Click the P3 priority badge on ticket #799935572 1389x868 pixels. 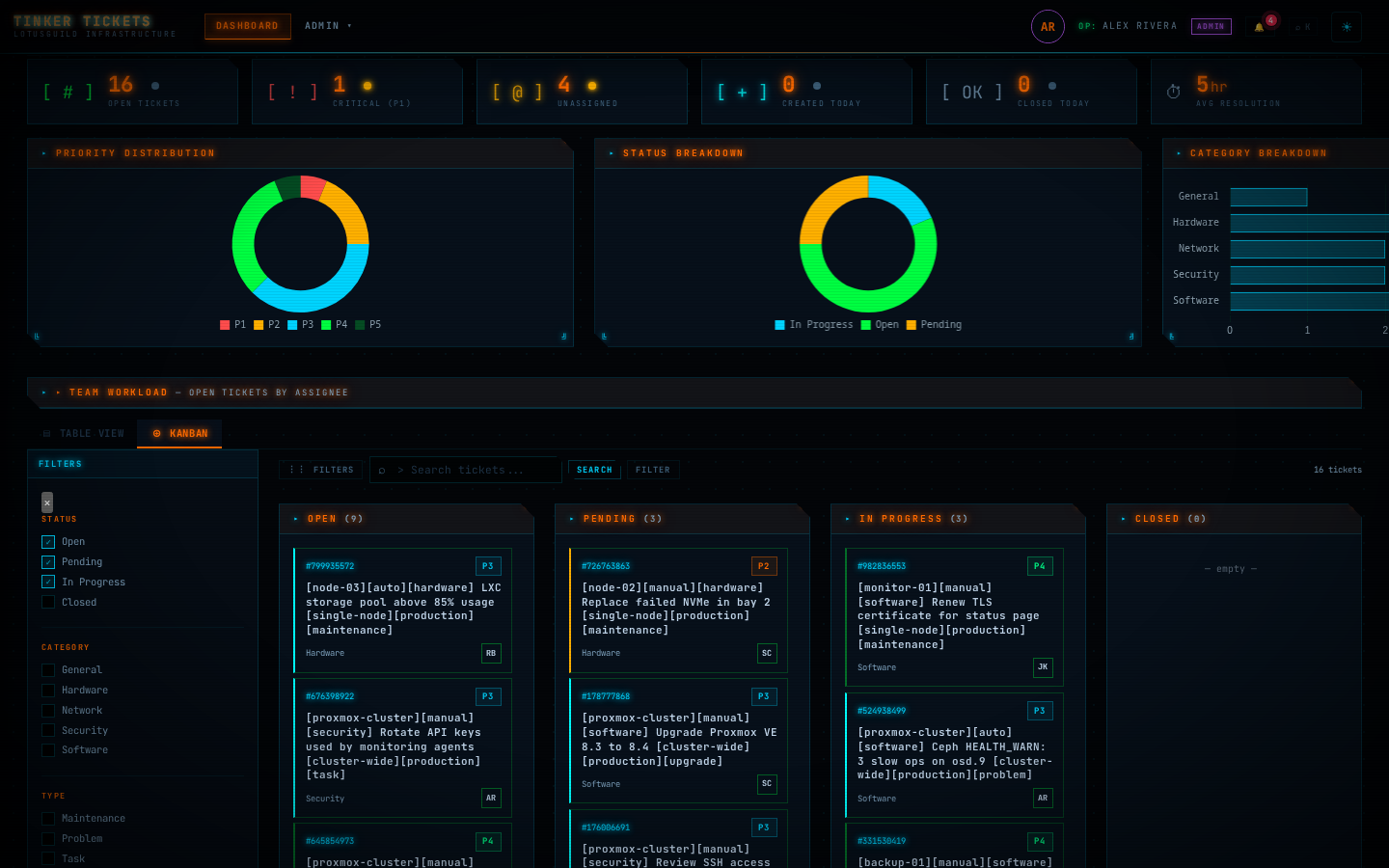pos(488,566)
